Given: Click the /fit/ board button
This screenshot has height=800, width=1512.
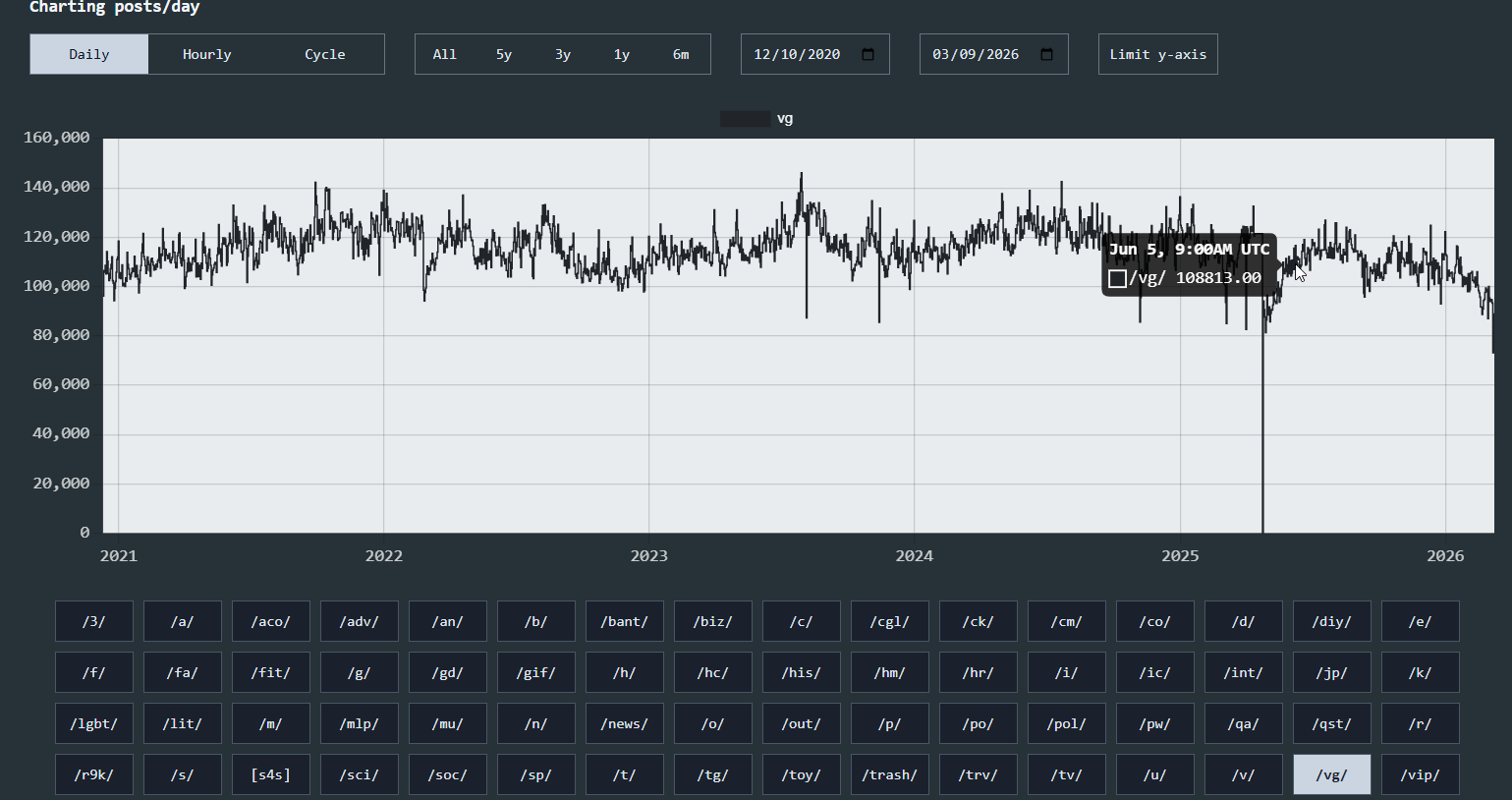Looking at the screenshot, I should pyautogui.click(x=271, y=672).
